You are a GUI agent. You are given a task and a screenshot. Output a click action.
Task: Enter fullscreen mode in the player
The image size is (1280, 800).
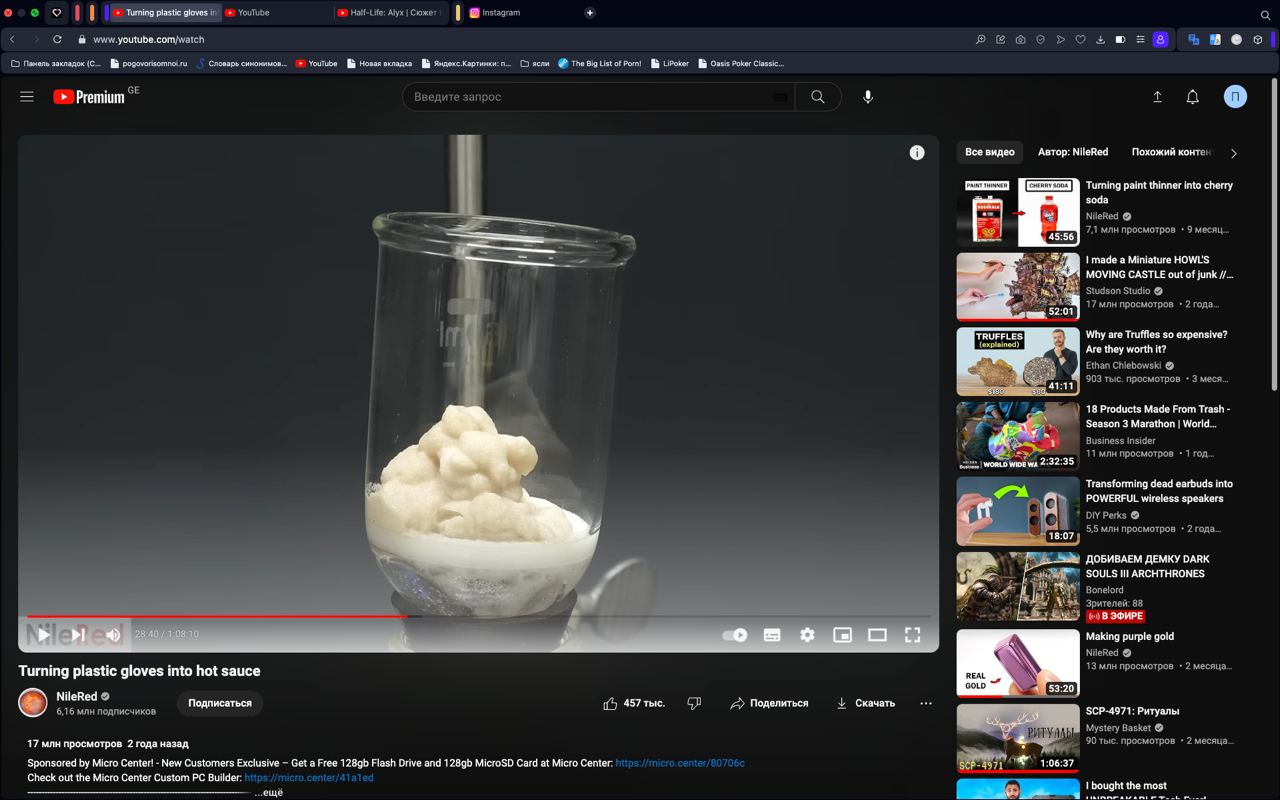click(912, 635)
